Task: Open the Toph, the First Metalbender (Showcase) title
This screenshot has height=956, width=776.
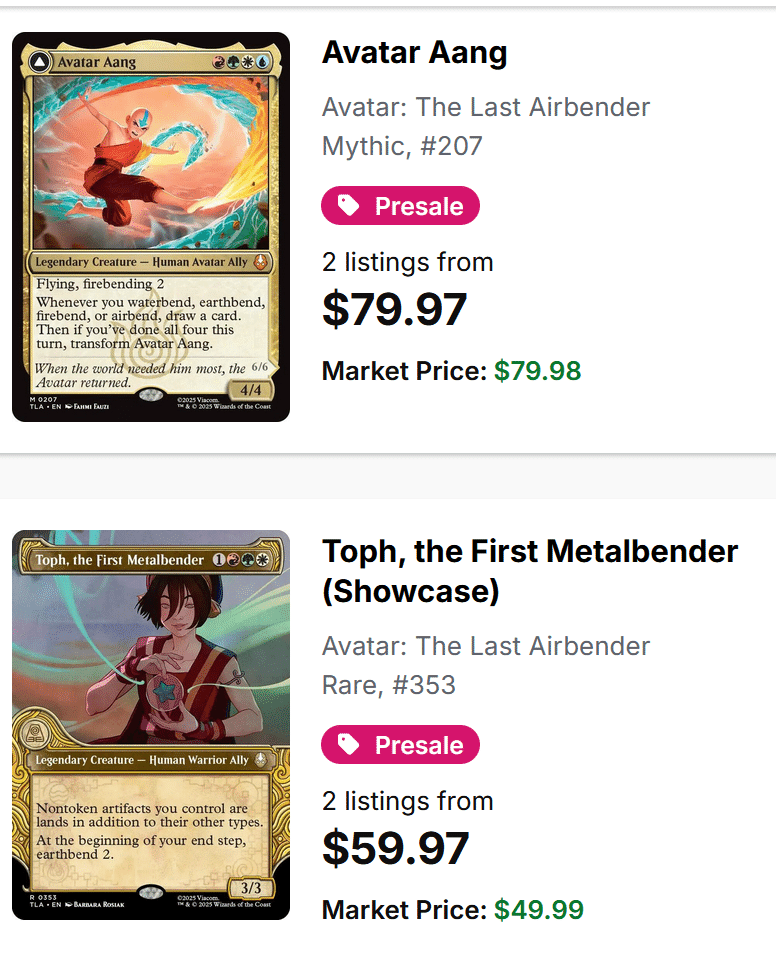Action: click(530, 571)
